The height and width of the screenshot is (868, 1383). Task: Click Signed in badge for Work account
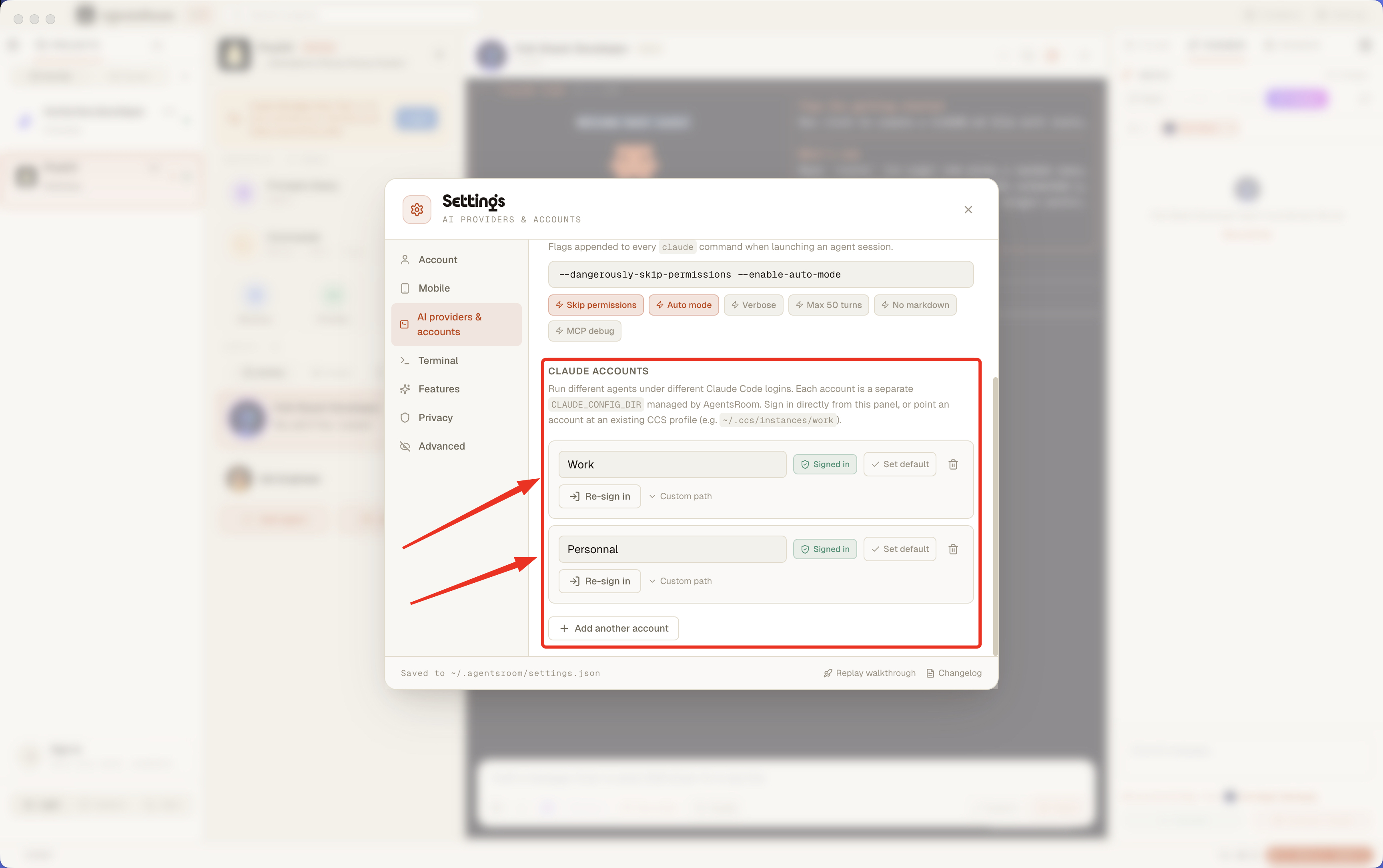(x=825, y=464)
